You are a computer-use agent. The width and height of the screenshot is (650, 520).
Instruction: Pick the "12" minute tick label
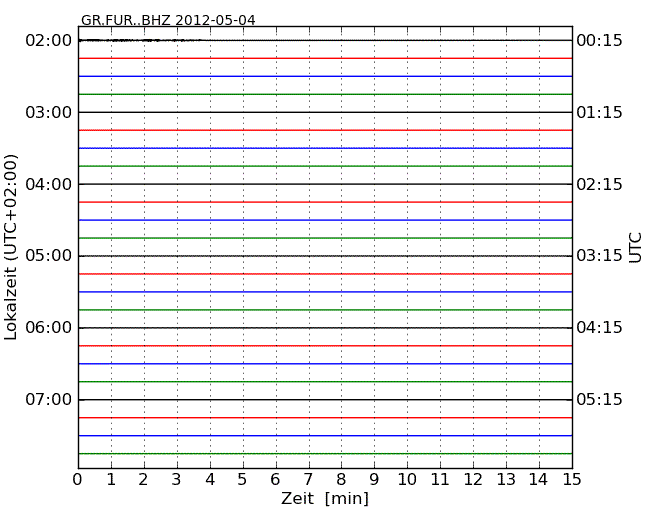click(473, 479)
